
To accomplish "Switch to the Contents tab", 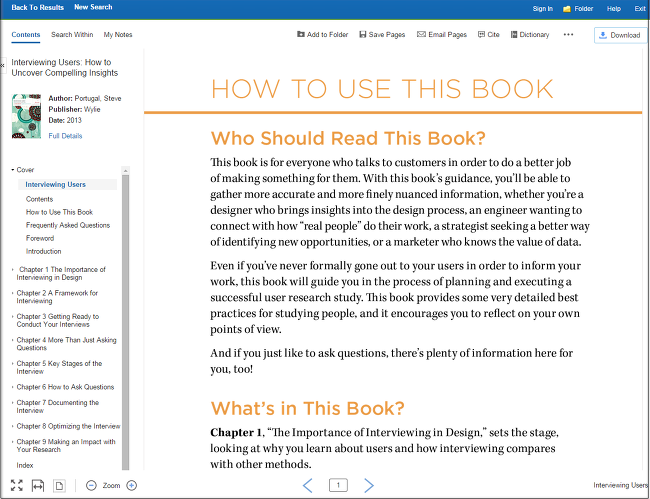I will [x=26, y=35].
